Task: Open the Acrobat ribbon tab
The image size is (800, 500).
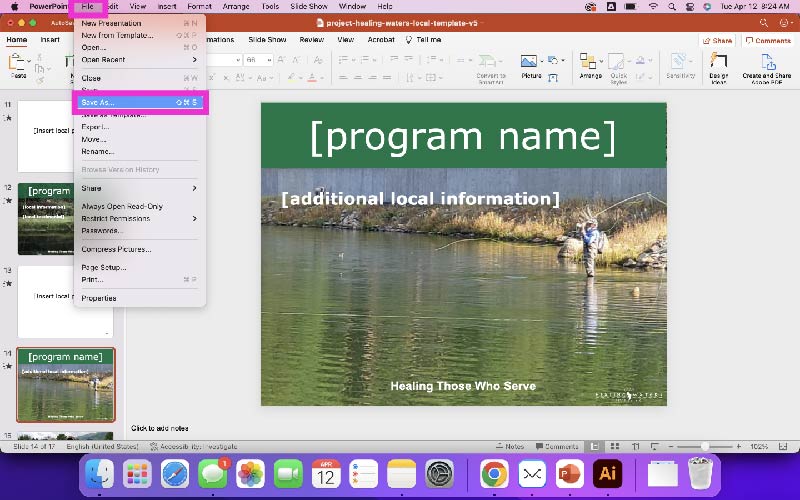Action: point(381,40)
